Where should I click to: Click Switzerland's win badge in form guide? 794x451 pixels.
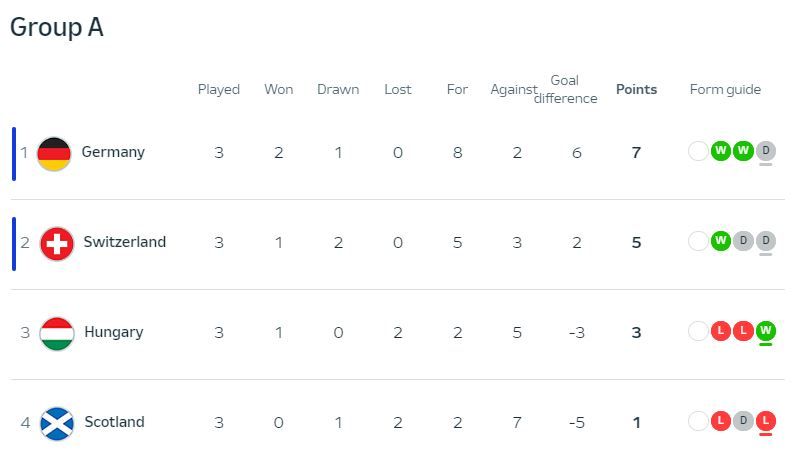720,242
